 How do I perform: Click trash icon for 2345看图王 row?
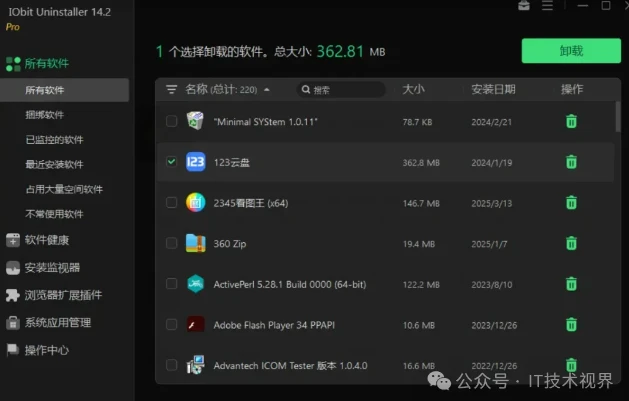pos(571,203)
